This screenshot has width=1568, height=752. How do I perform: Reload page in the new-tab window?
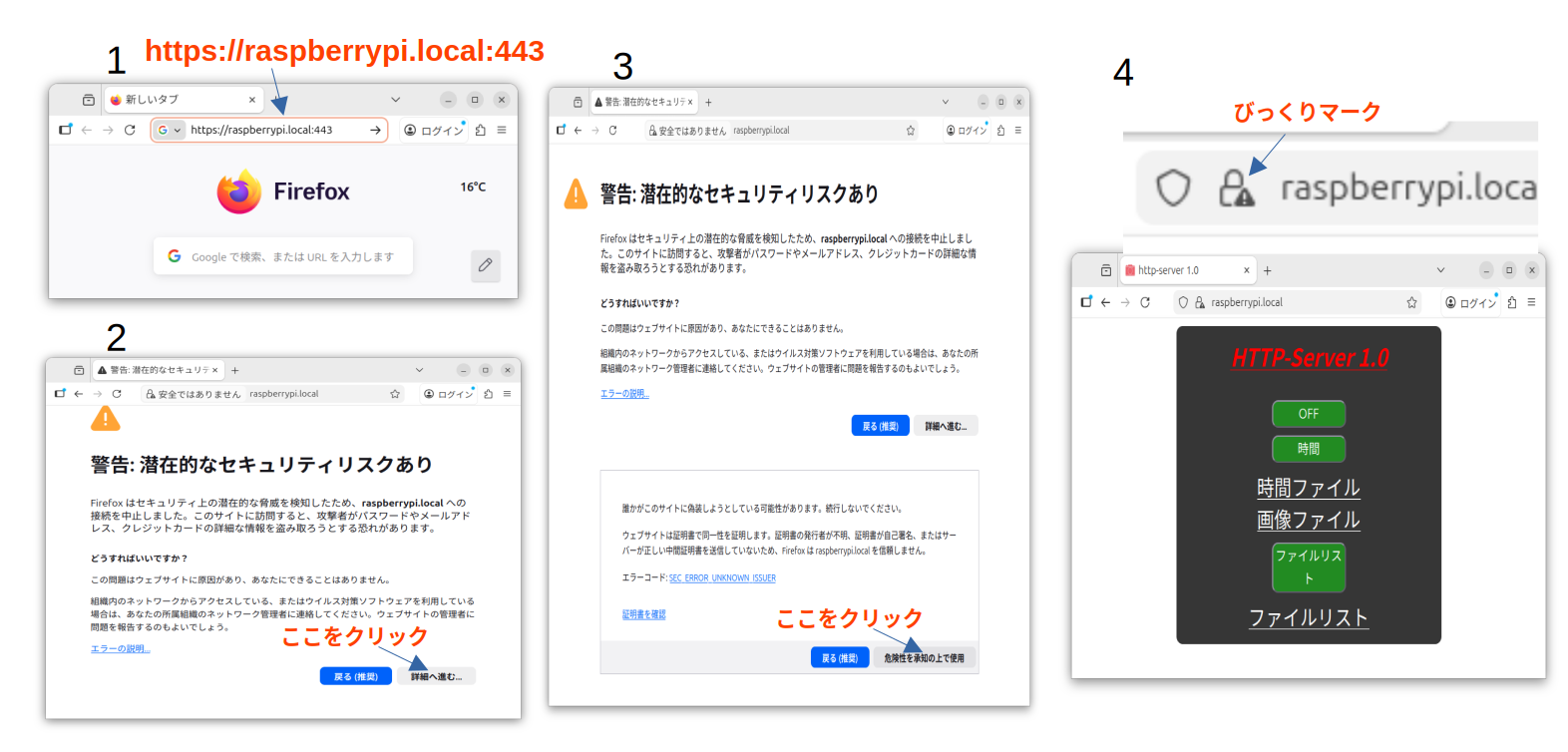tap(130, 130)
